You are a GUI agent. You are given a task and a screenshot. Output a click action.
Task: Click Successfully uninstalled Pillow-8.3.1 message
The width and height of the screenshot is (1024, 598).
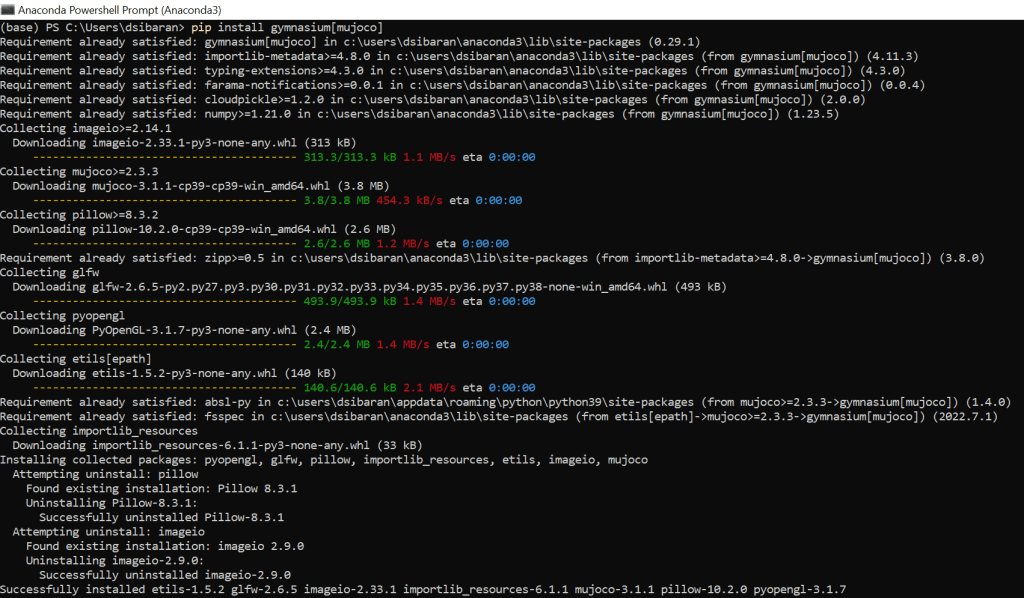[x=161, y=517]
